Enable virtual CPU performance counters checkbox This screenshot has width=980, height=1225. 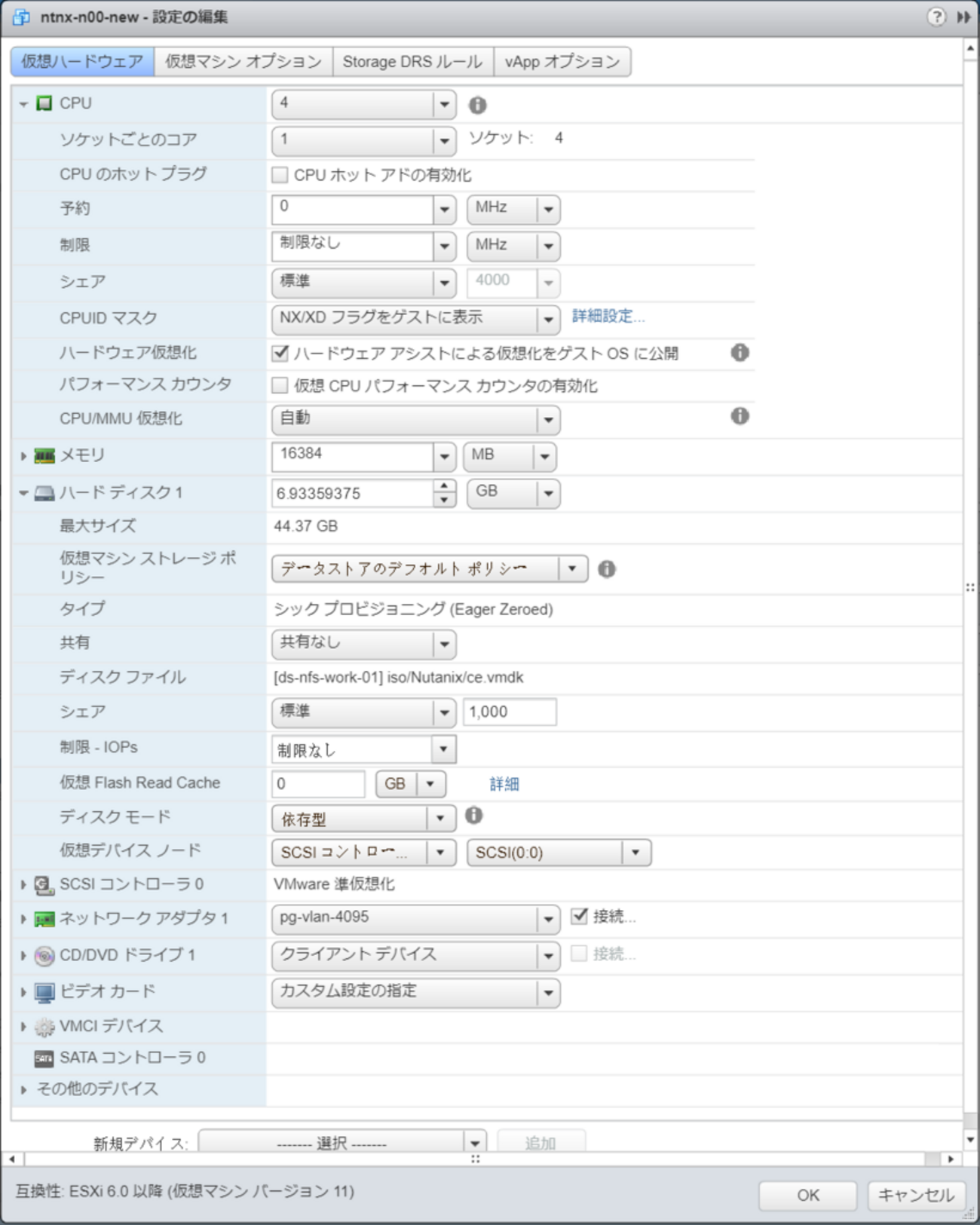click(x=280, y=386)
